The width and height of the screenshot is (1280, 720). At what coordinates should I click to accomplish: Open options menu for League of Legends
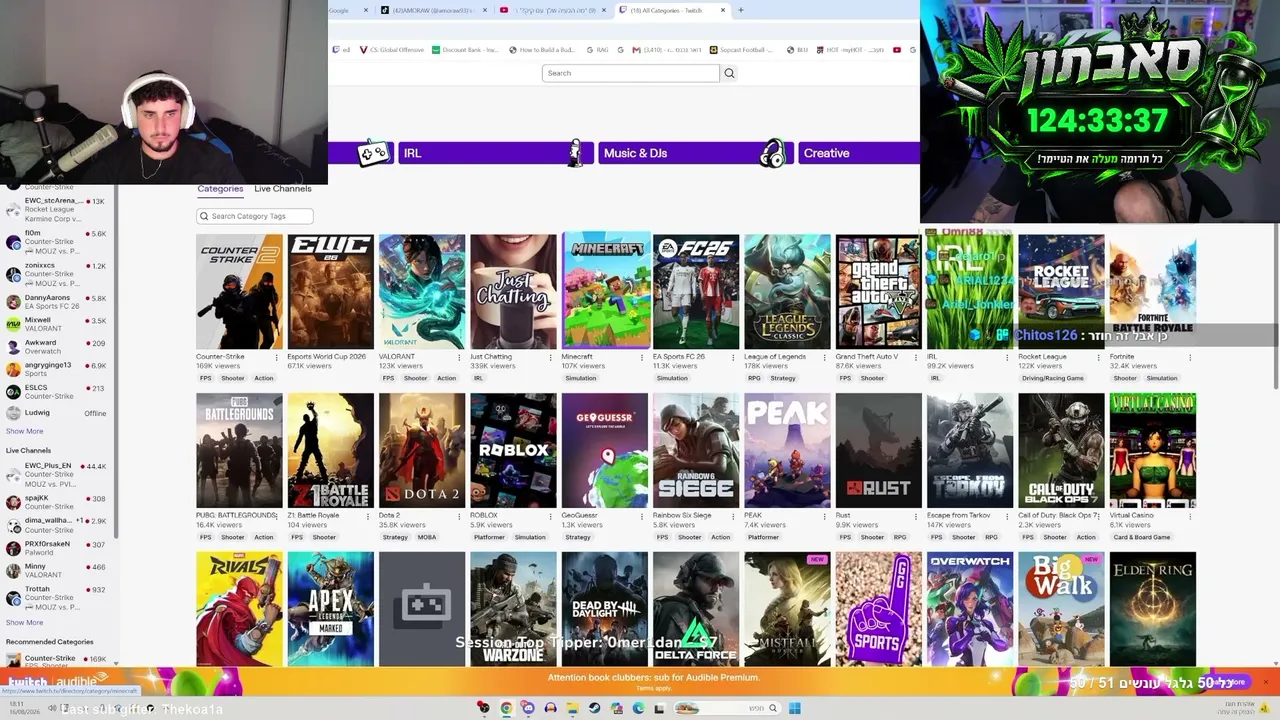click(825, 357)
